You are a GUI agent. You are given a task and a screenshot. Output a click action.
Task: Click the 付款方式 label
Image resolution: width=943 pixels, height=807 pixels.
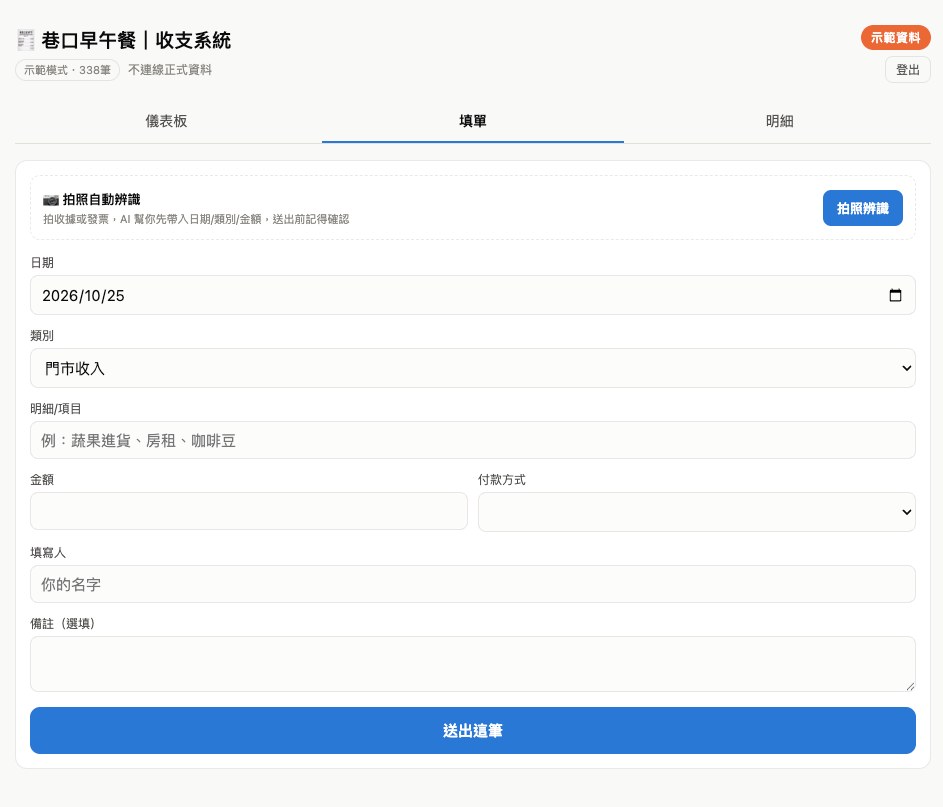click(x=502, y=480)
